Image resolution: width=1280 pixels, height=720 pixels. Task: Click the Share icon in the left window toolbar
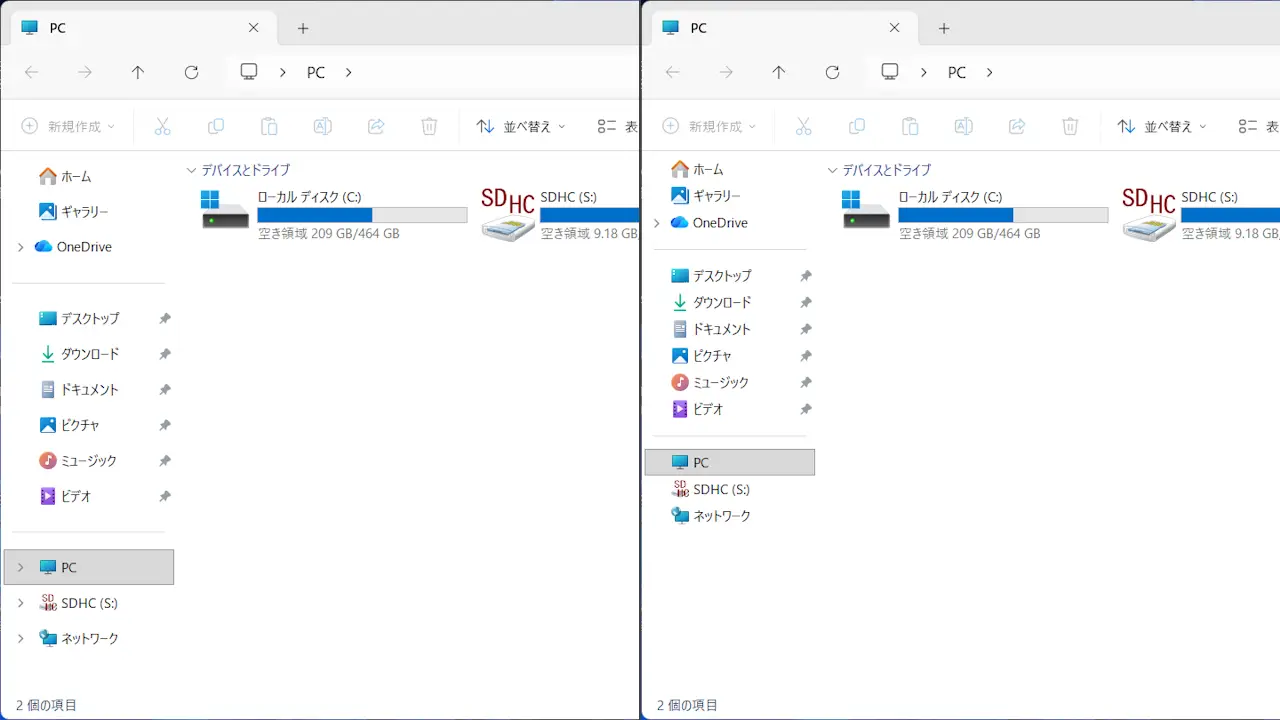[x=375, y=126]
